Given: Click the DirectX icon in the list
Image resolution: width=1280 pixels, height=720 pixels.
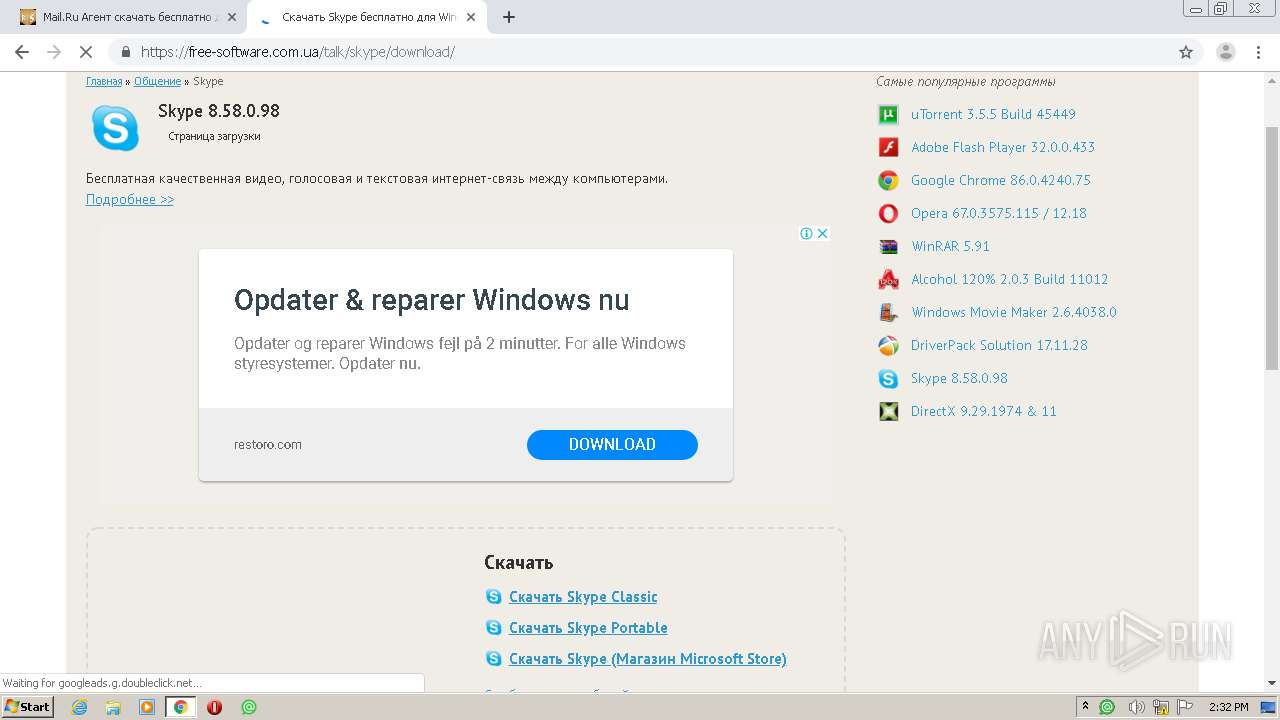Looking at the screenshot, I should coord(888,411).
